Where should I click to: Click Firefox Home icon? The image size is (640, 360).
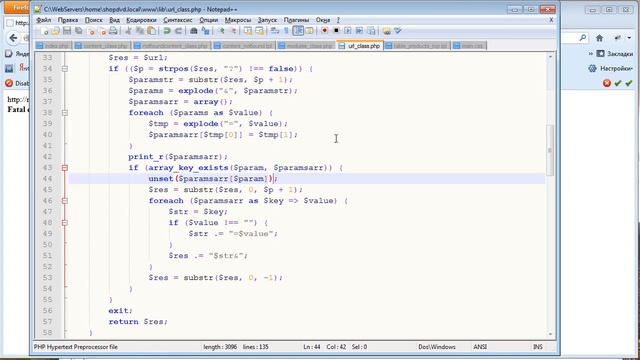pyautogui.click(x=599, y=38)
